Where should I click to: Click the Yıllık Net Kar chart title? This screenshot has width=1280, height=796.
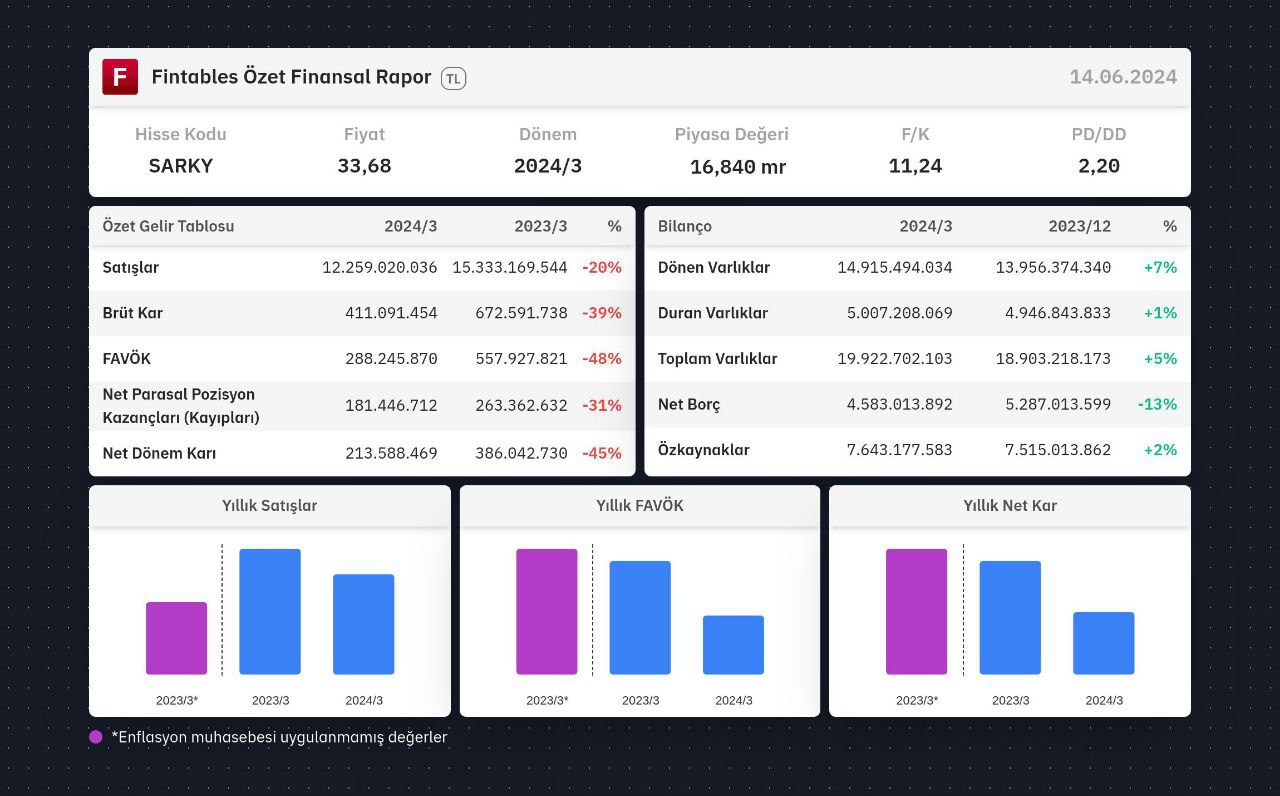coord(1010,506)
